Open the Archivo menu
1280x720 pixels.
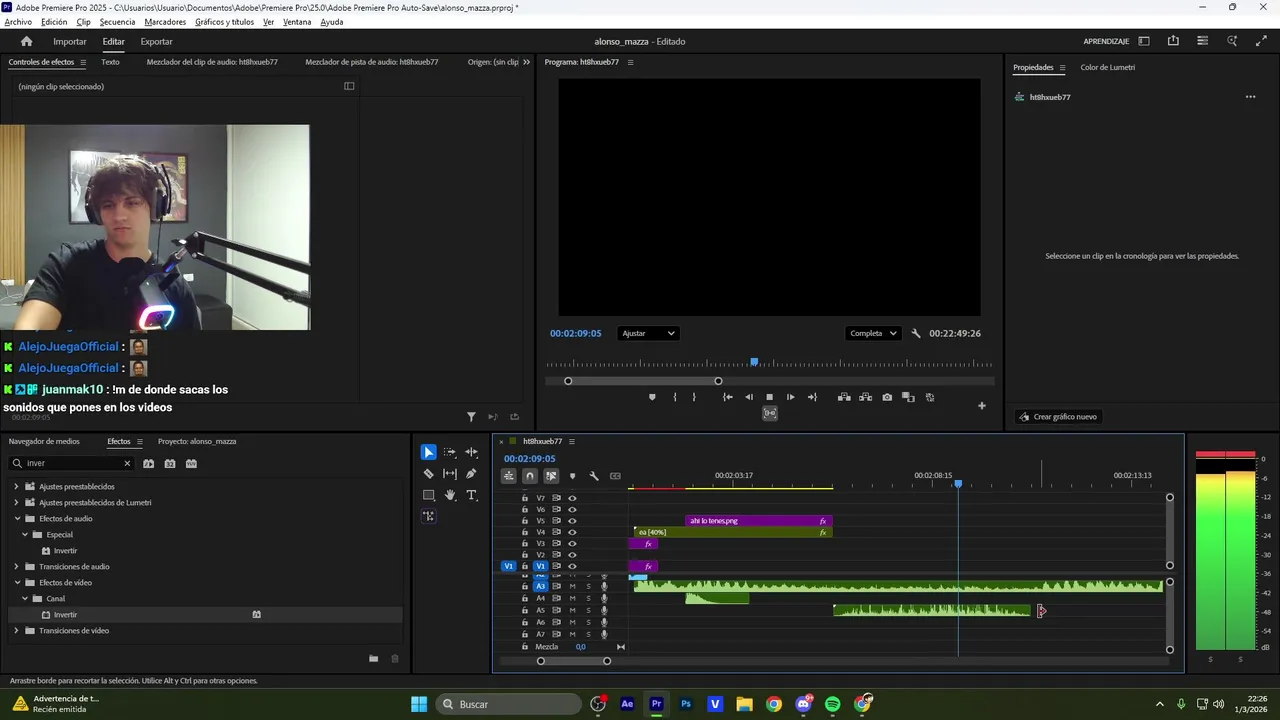click(18, 22)
